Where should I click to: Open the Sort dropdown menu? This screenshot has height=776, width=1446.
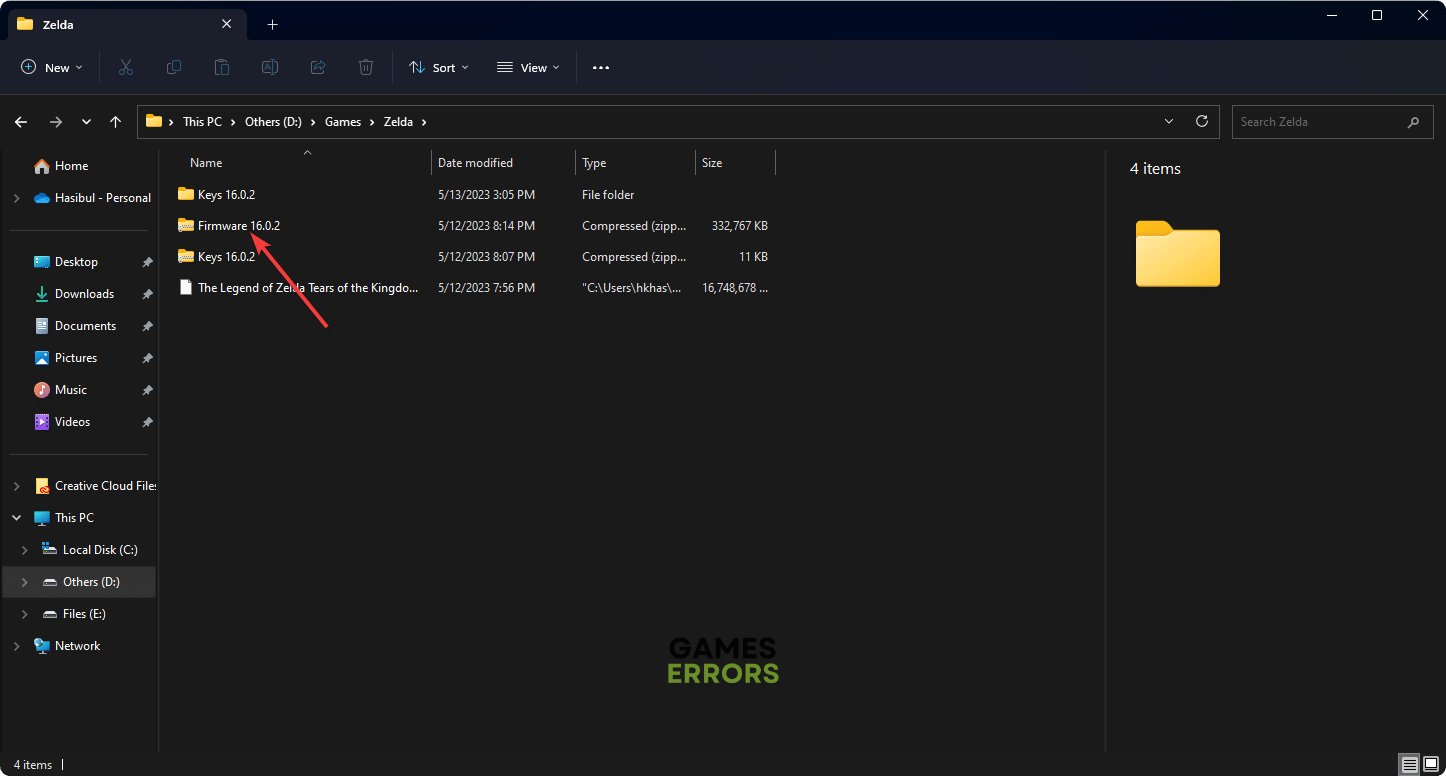438,67
